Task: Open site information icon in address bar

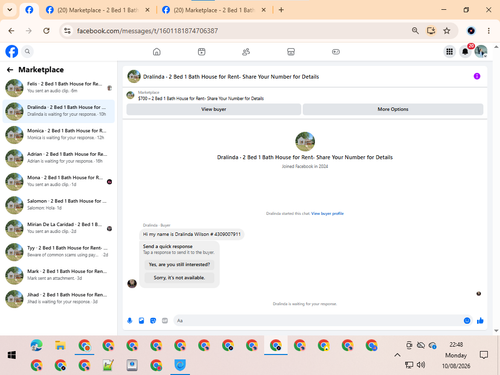Action: 67,31
